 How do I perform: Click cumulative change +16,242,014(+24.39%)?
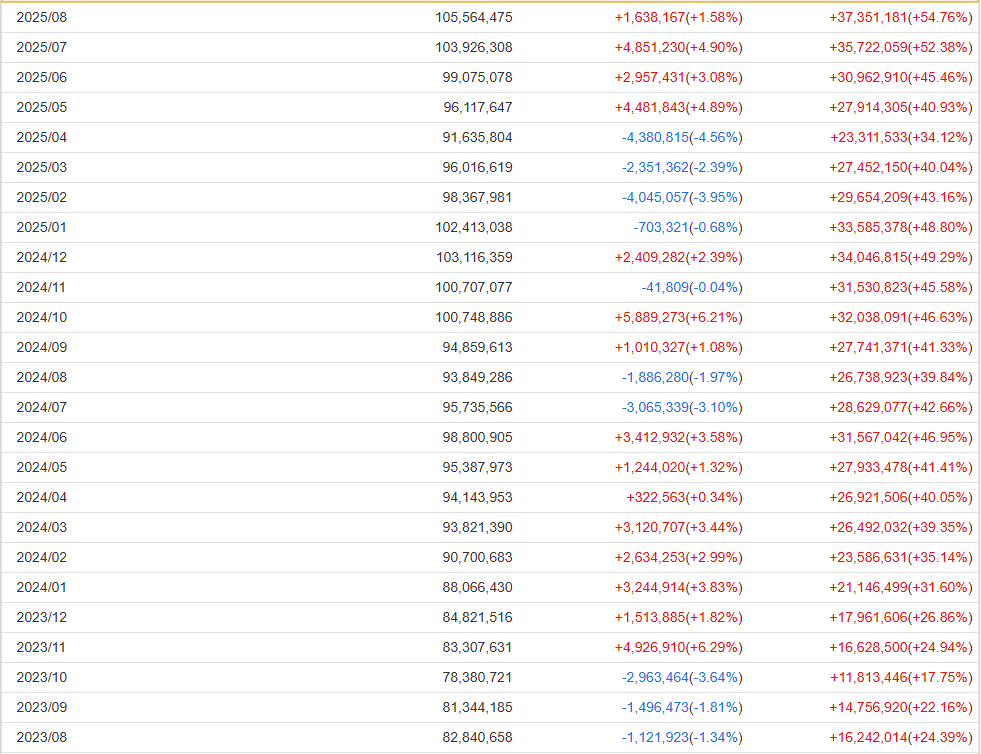tap(901, 738)
